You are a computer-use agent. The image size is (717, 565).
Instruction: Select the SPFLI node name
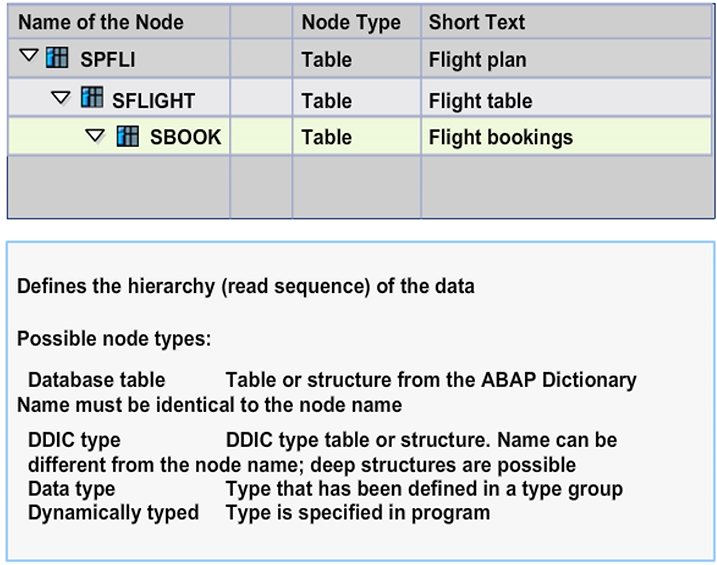click(x=108, y=60)
